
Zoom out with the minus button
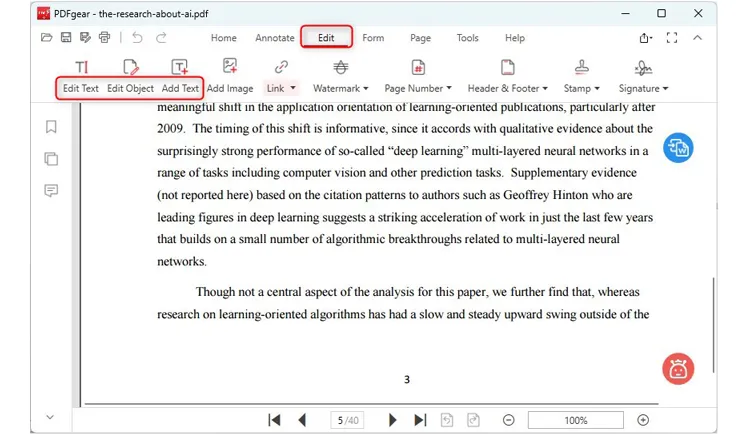508,420
